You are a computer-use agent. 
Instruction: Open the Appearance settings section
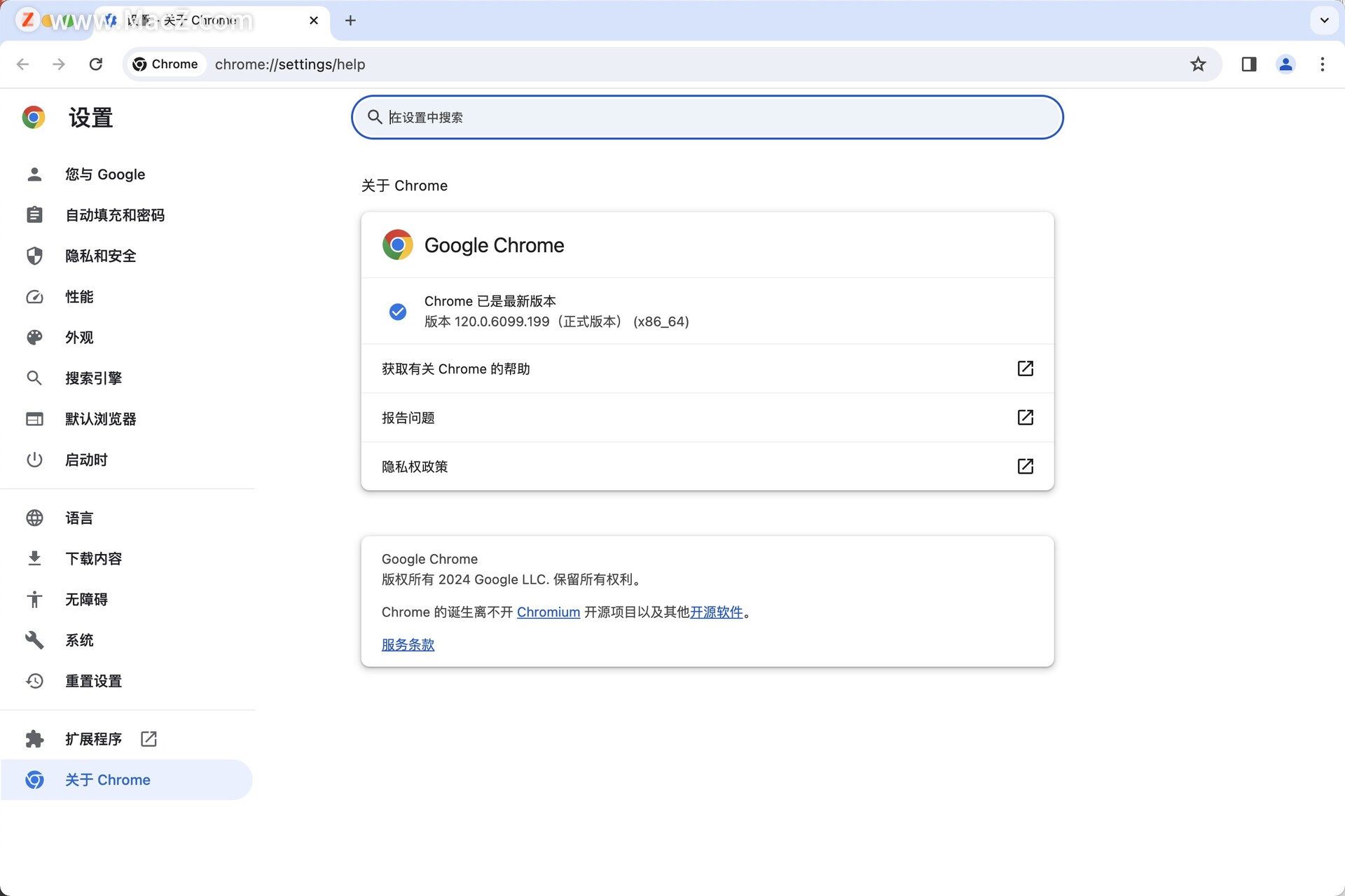coord(79,338)
